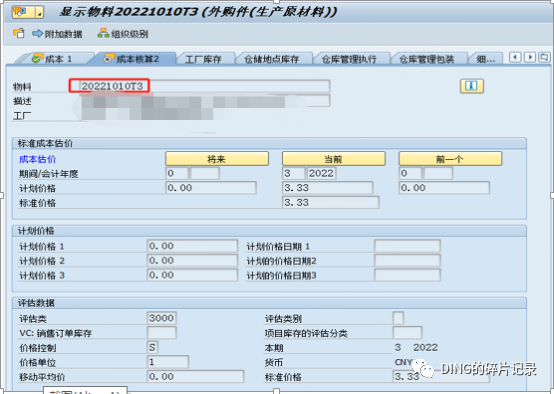Open 附加数据 additional data
Screen dimensions: 554x394
[57, 34]
